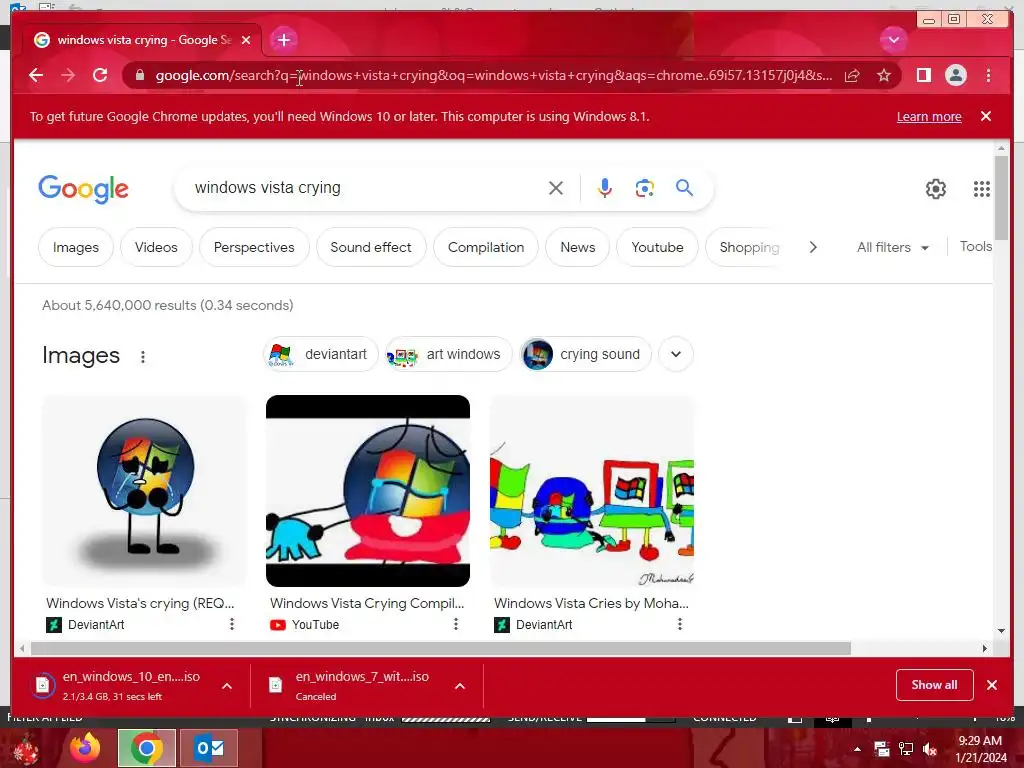Image resolution: width=1024 pixels, height=768 pixels.
Task: Clear the search box with the X
Action: click(556, 188)
